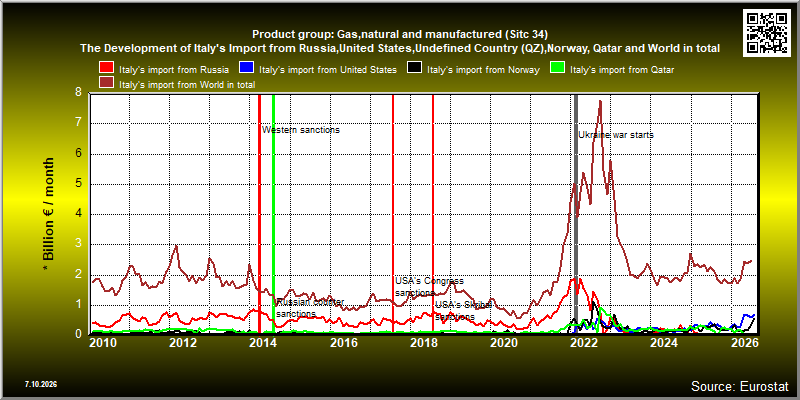Select legend label 'Italy's import from Norway'
800x400 pixels.
point(483,70)
